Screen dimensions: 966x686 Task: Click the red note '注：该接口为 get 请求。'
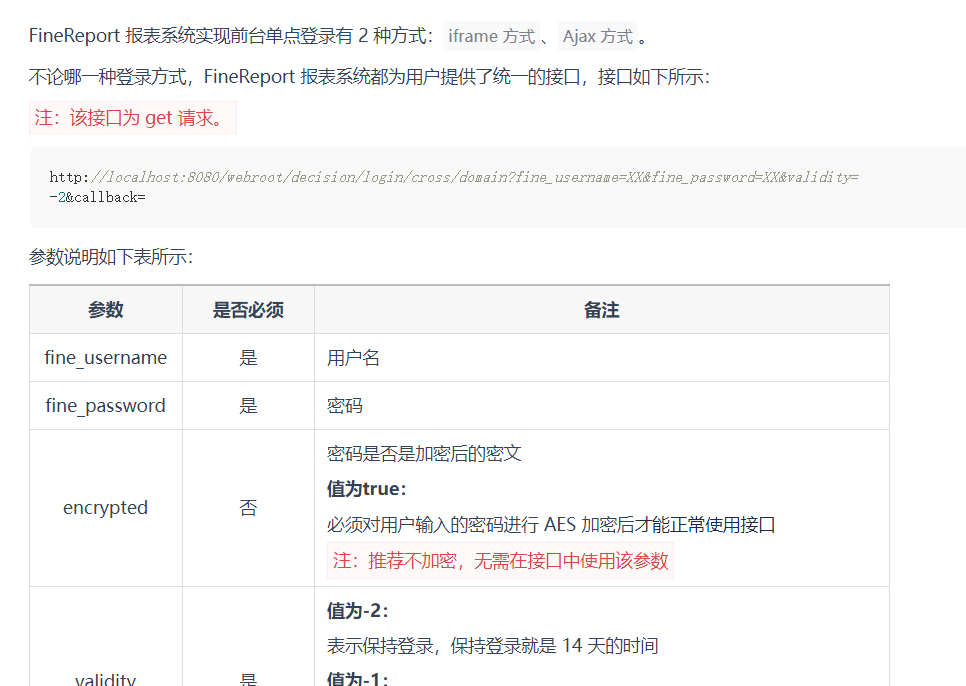132,117
